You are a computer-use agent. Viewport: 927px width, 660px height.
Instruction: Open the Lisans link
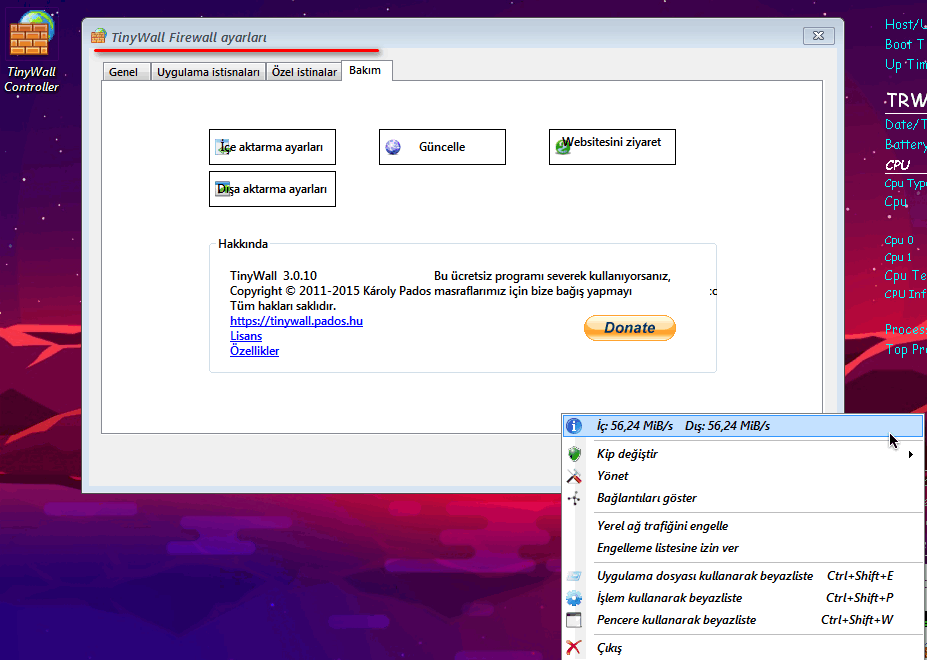(246, 336)
